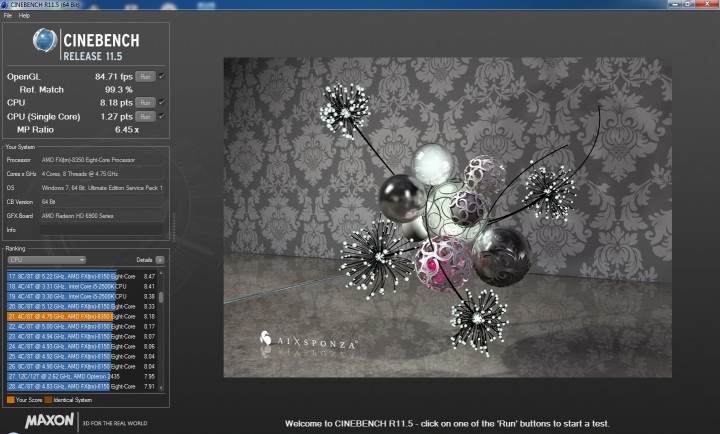Select the highlighted orange row 21 scoring 8.18
720x434 pixels.
click(82, 317)
